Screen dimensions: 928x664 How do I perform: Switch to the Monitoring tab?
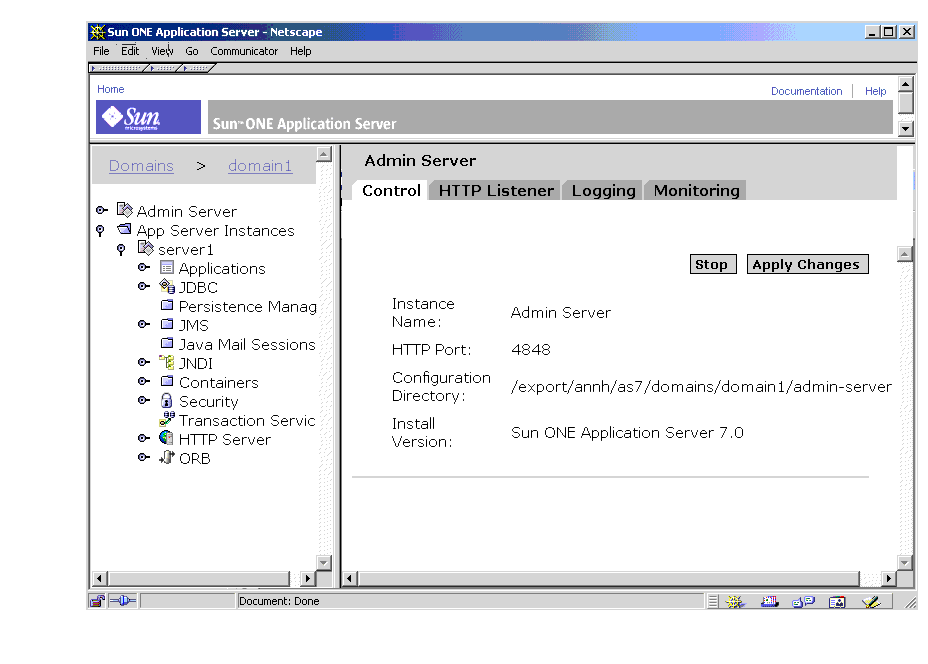[697, 191]
